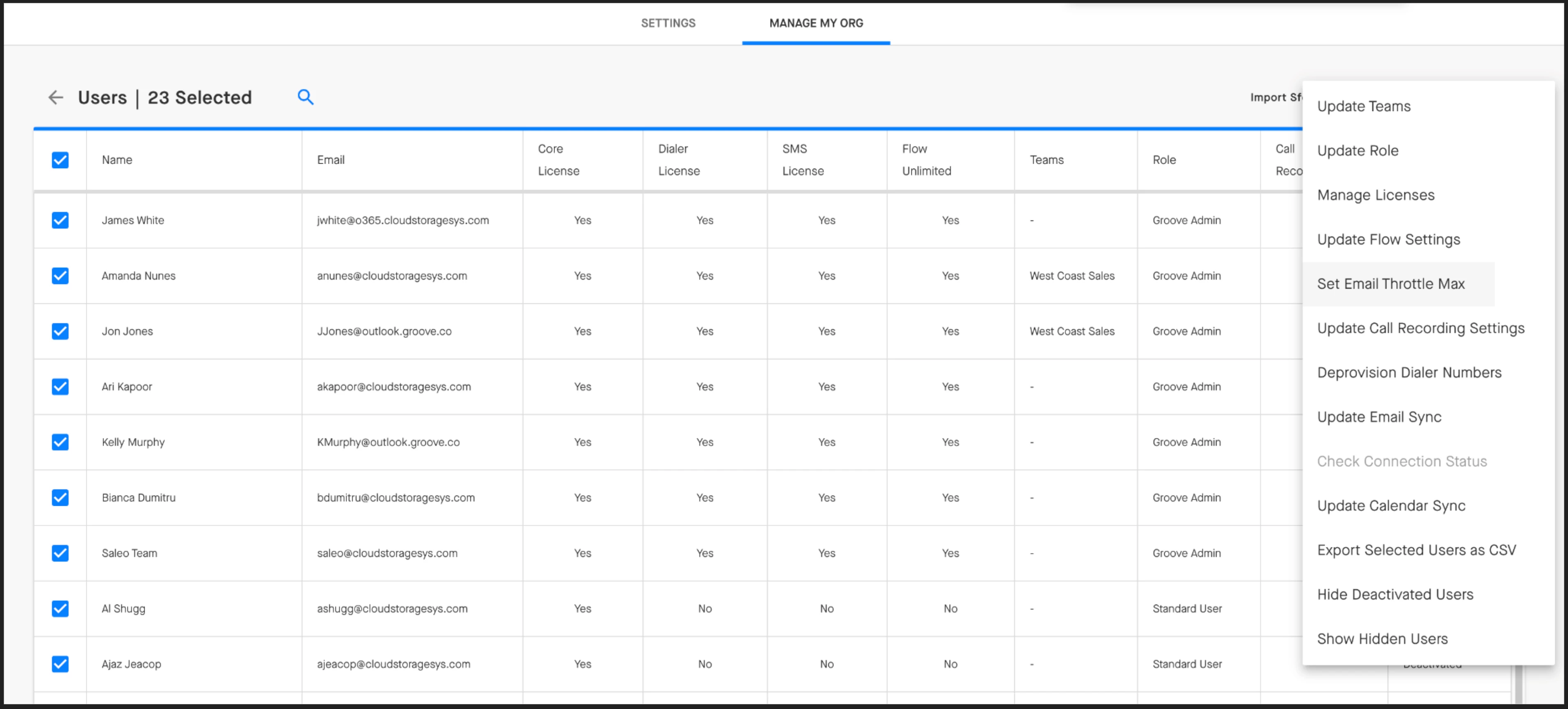Viewport: 1568px width, 709px height.
Task: Click the Import button in header
Action: coord(1275,97)
